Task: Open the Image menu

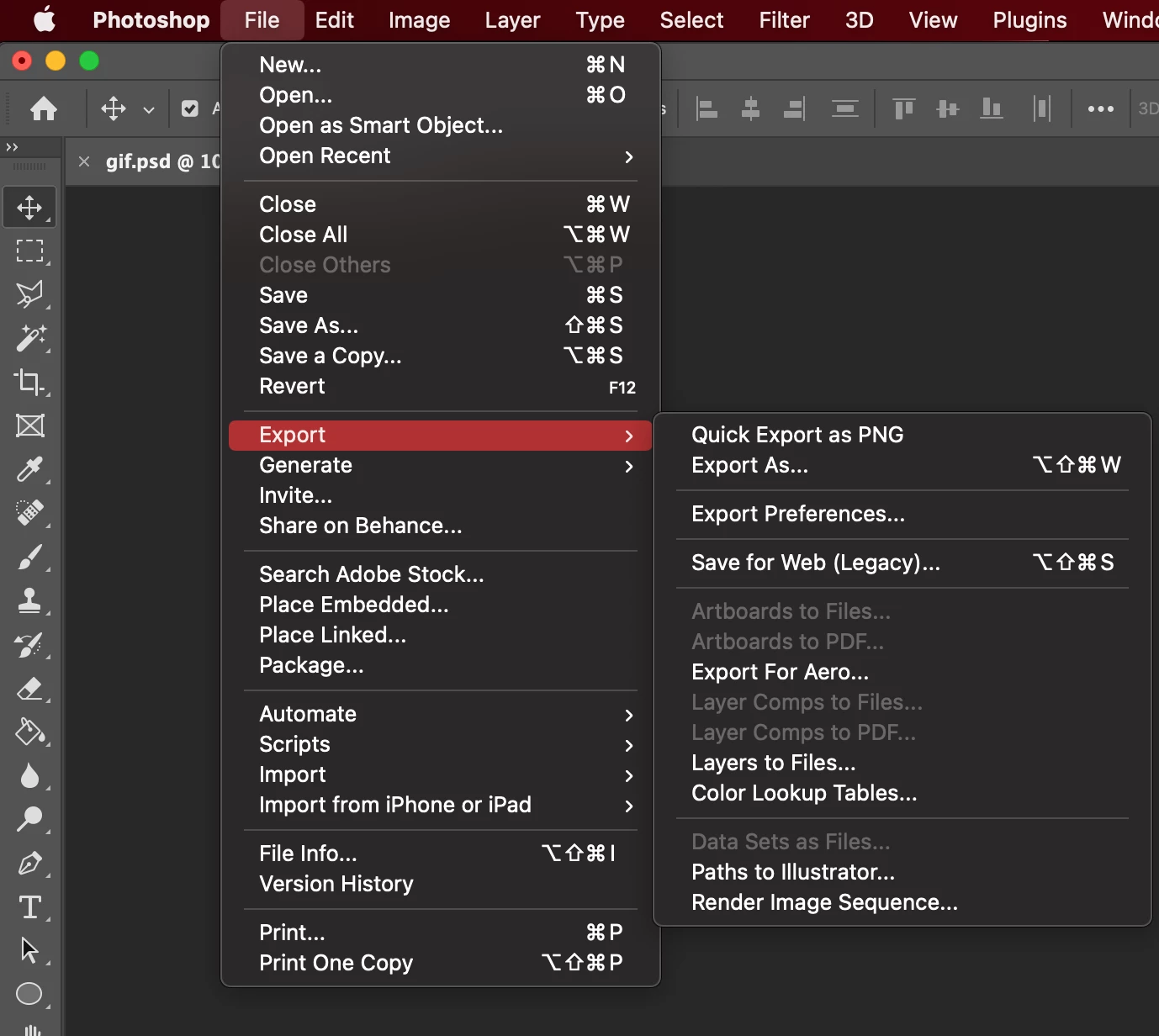Action: [419, 20]
